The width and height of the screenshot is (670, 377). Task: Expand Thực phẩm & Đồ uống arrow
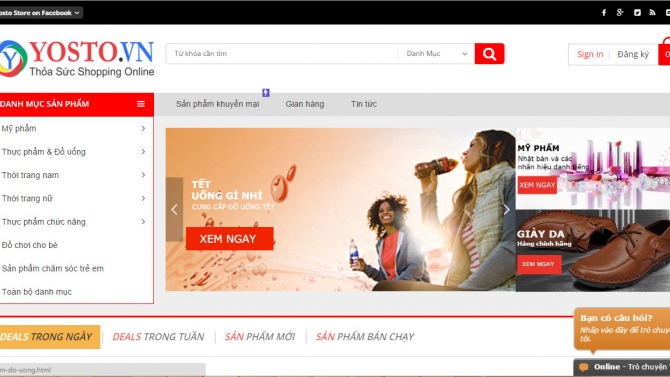143,152
